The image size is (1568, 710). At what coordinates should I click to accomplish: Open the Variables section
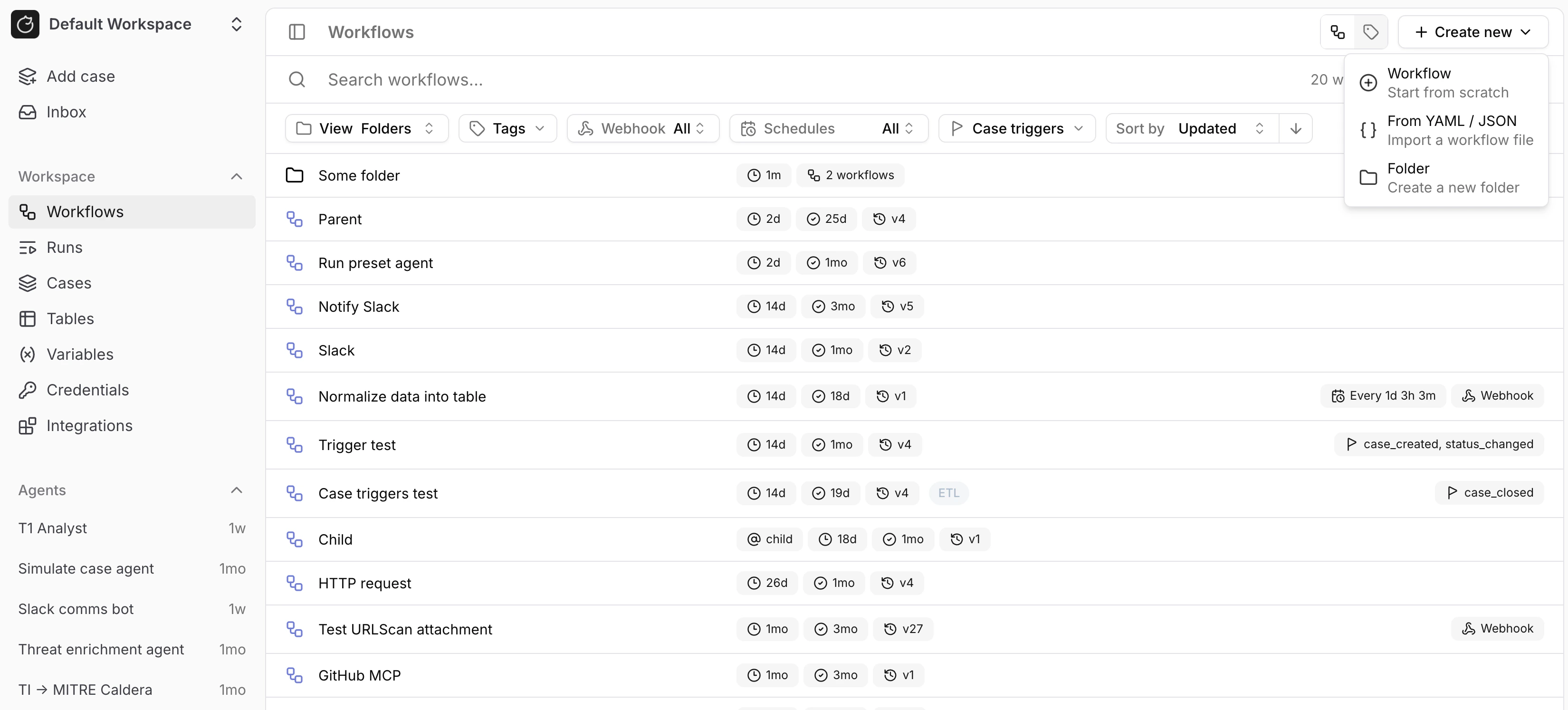pyautogui.click(x=80, y=354)
